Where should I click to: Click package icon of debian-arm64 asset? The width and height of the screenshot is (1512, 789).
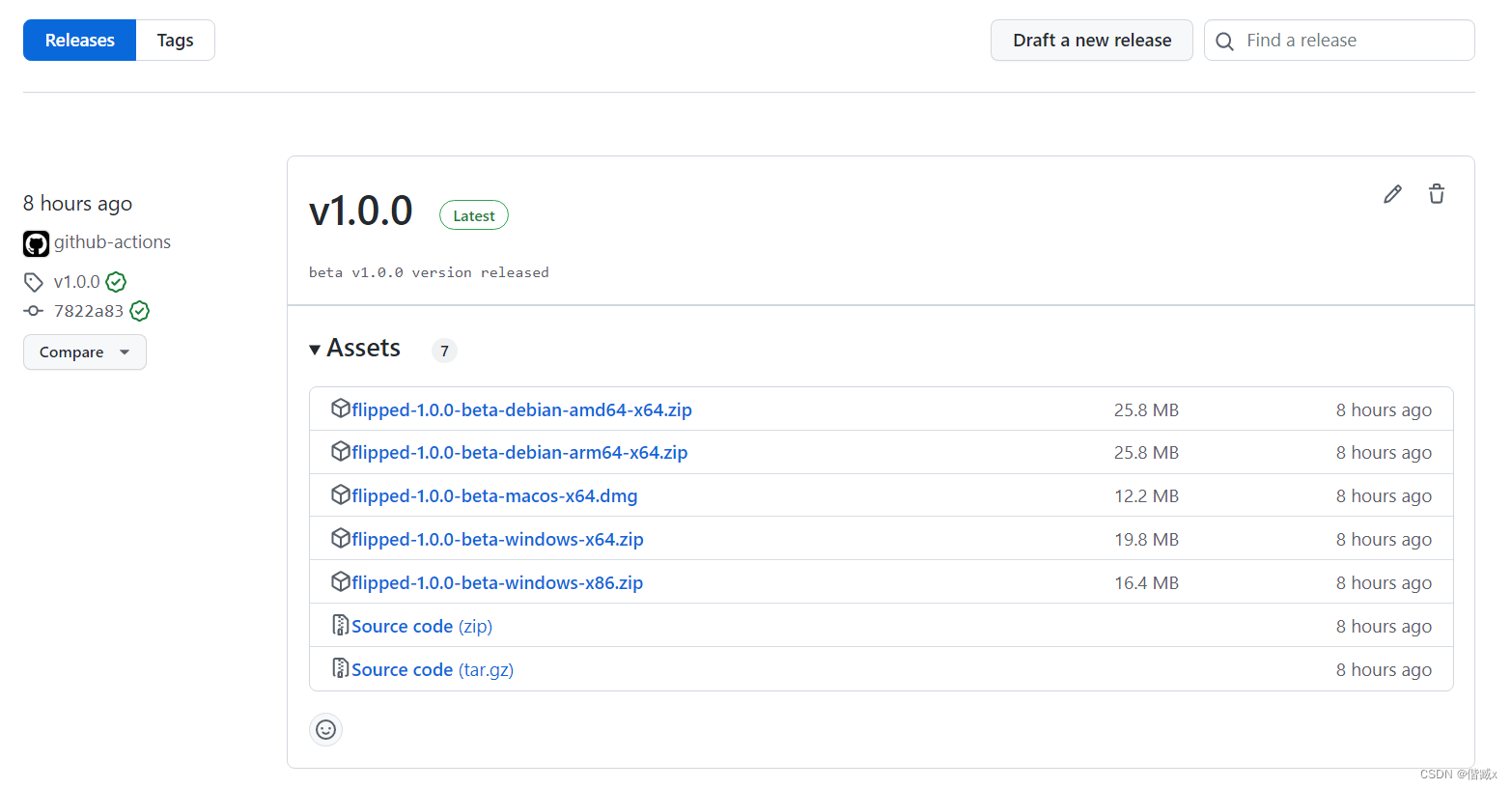(x=340, y=451)
